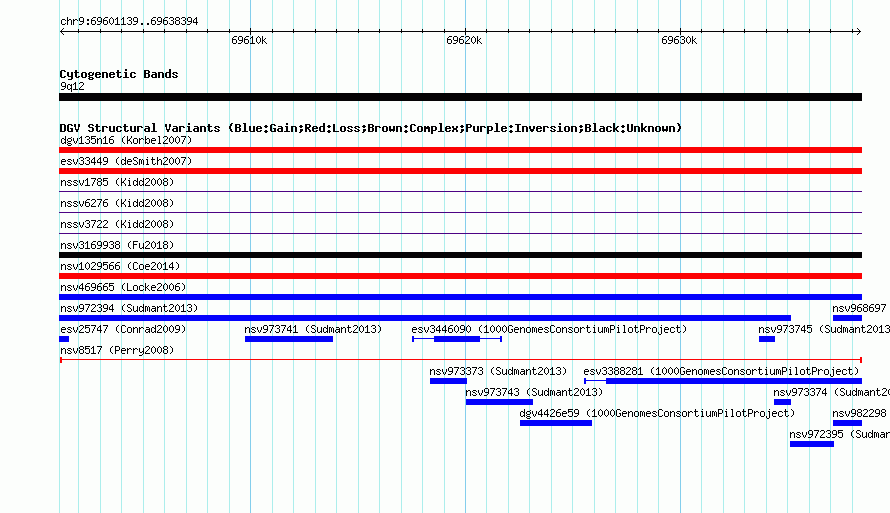Viewport: 890px width, 513px height.
Task: Open nsv469665 (Locke2006) variant label
Action: (x=123, y=287)
